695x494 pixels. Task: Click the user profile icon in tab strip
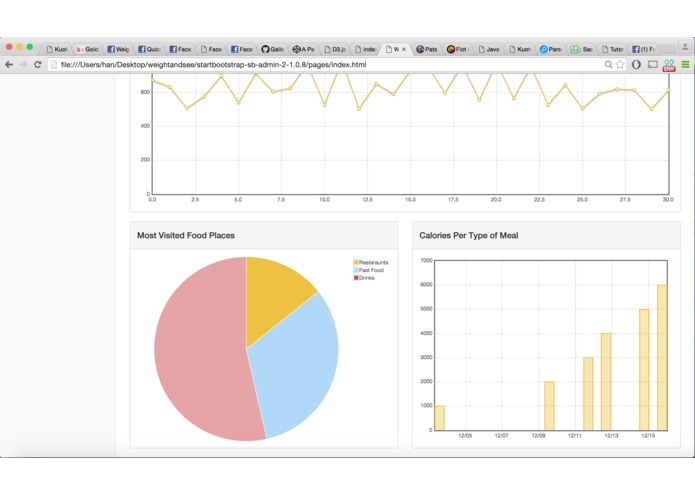685,47
